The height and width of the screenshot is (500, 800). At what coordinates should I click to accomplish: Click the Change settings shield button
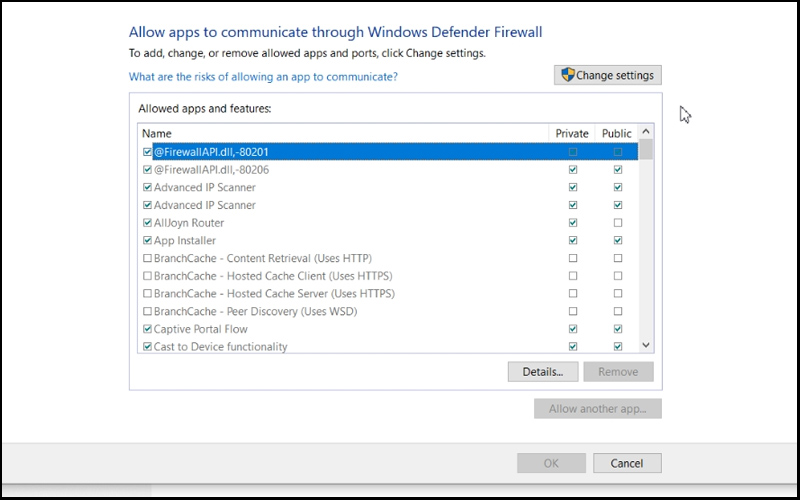[608, 75]
